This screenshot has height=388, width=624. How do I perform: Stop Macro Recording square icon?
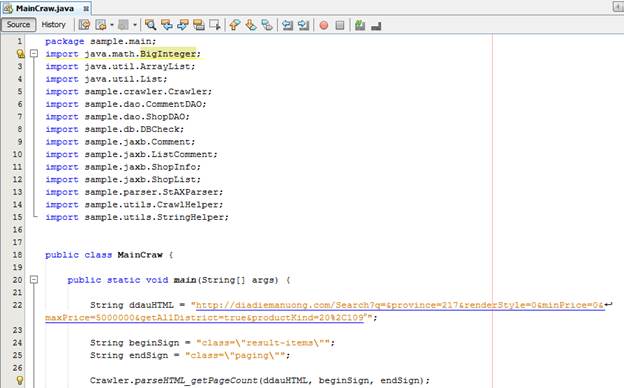(x=340, y=25)
